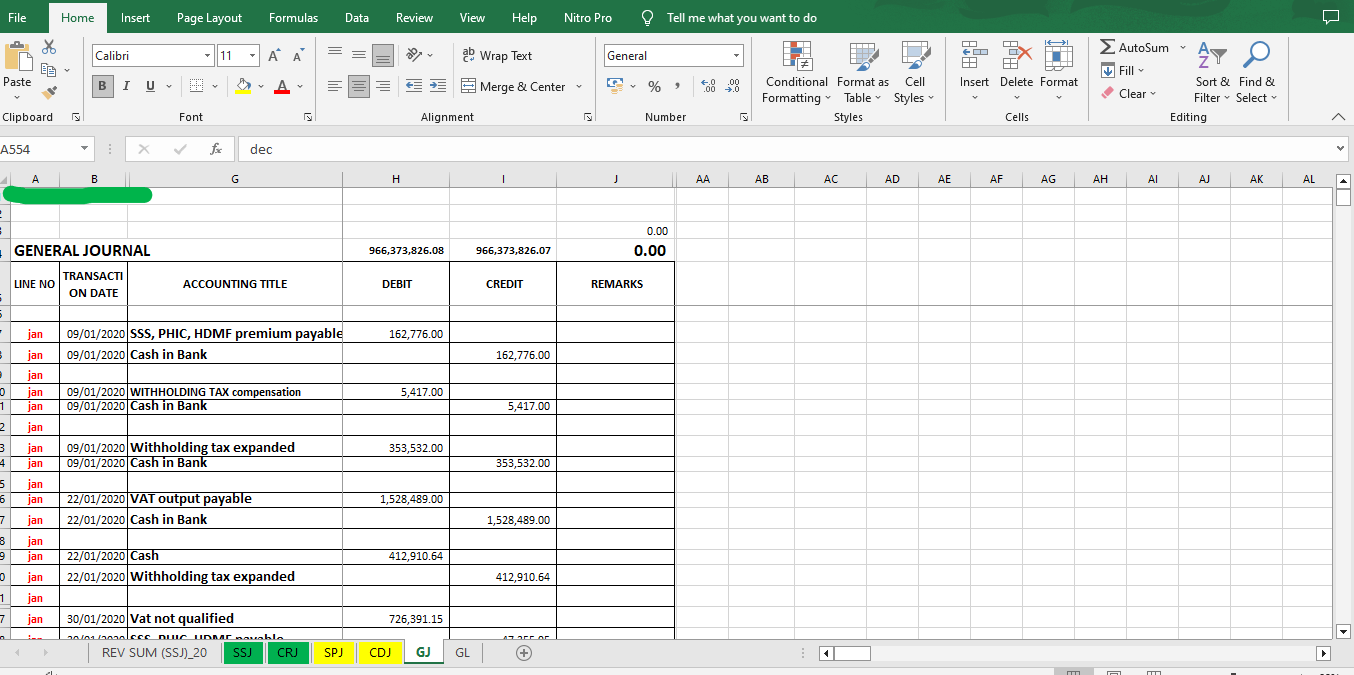The image size is (1354, 675).
Task: Switch to the Insert ribbon tab
Action: point(136,17)
